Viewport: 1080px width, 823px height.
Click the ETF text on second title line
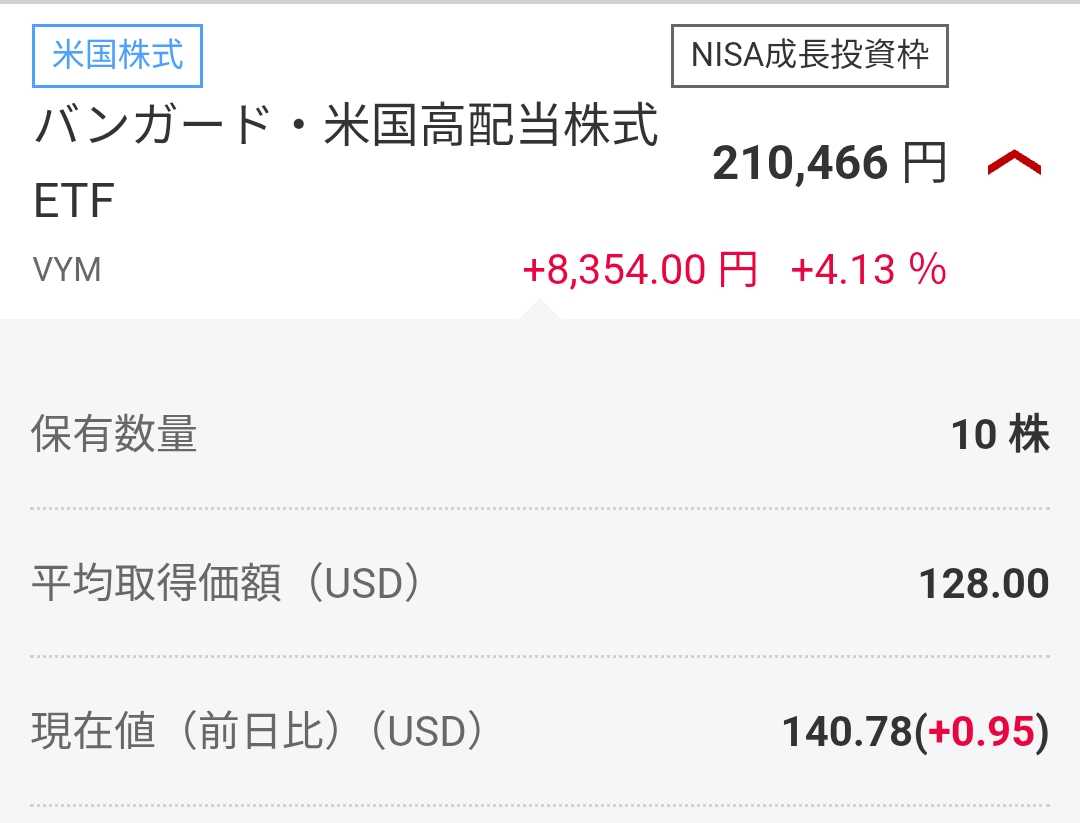click(74, 201)
